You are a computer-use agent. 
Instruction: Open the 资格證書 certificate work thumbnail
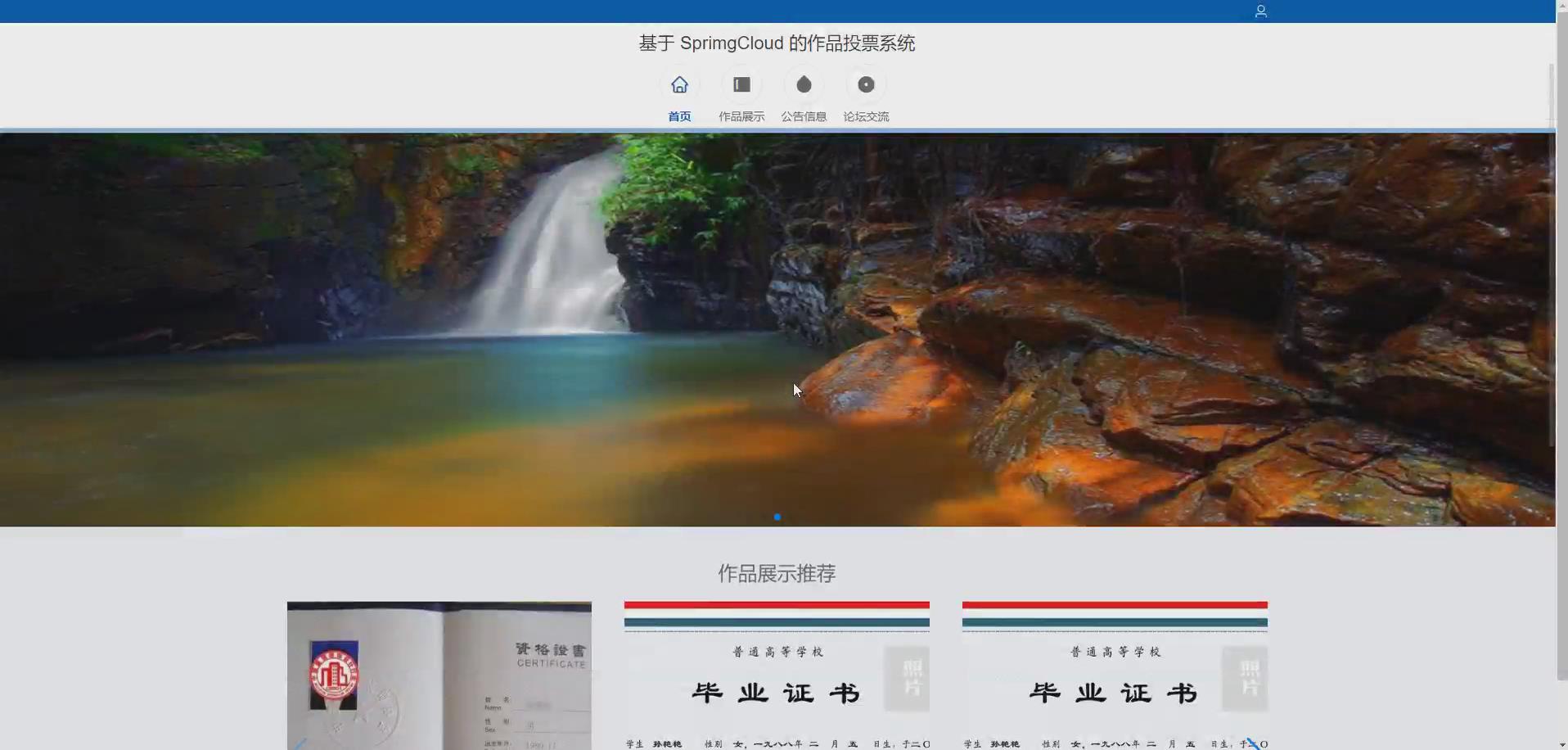[439, 675]
